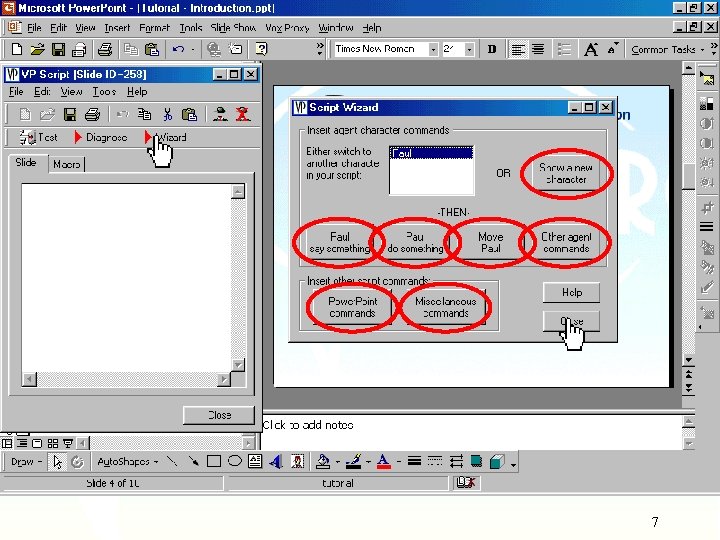Screen dimensions: 720x540
Task: Select the Line drawing tool
Action: click(x=172, y=461)
